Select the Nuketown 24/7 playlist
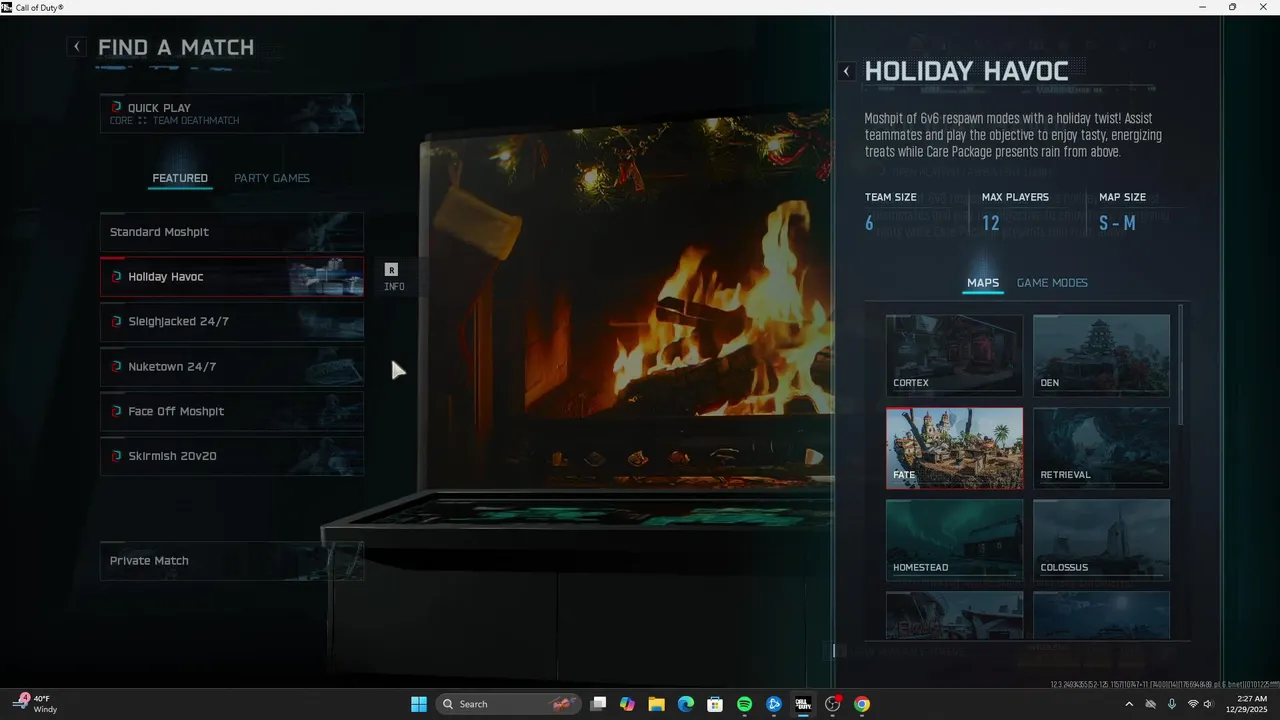This screenshot has height=720, width=1280. click(x=232, y=367)
